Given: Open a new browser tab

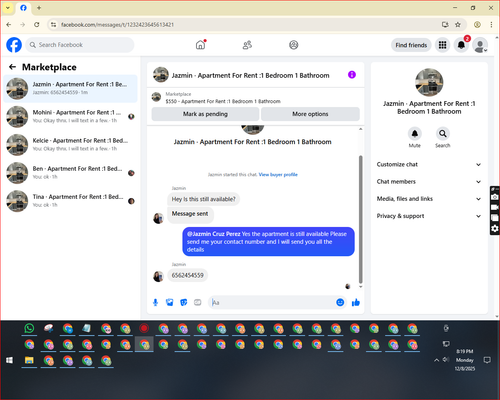Looking at the screenshot, I should (39, 8).
